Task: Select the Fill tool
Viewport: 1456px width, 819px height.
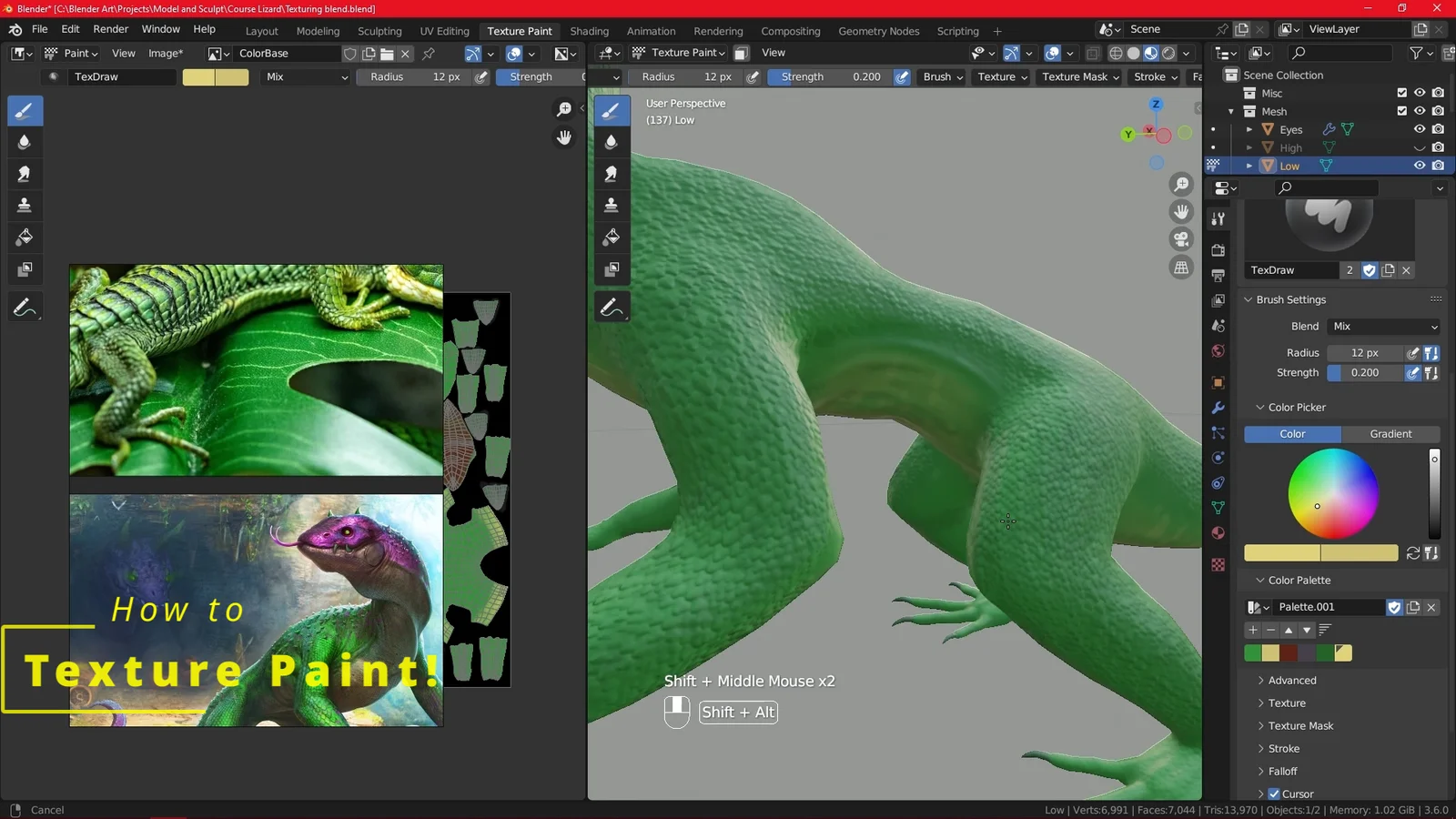Action: tap(25, 238)
